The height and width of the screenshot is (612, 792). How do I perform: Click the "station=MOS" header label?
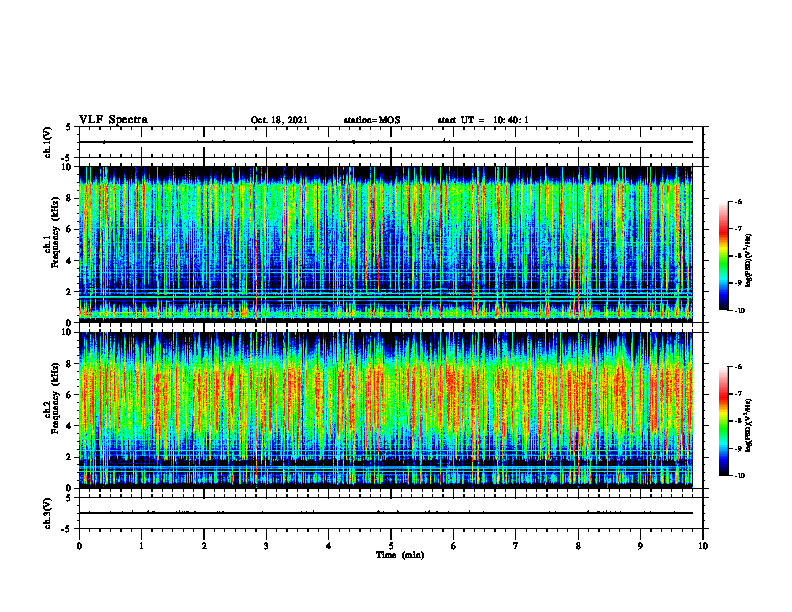(372, 120)
